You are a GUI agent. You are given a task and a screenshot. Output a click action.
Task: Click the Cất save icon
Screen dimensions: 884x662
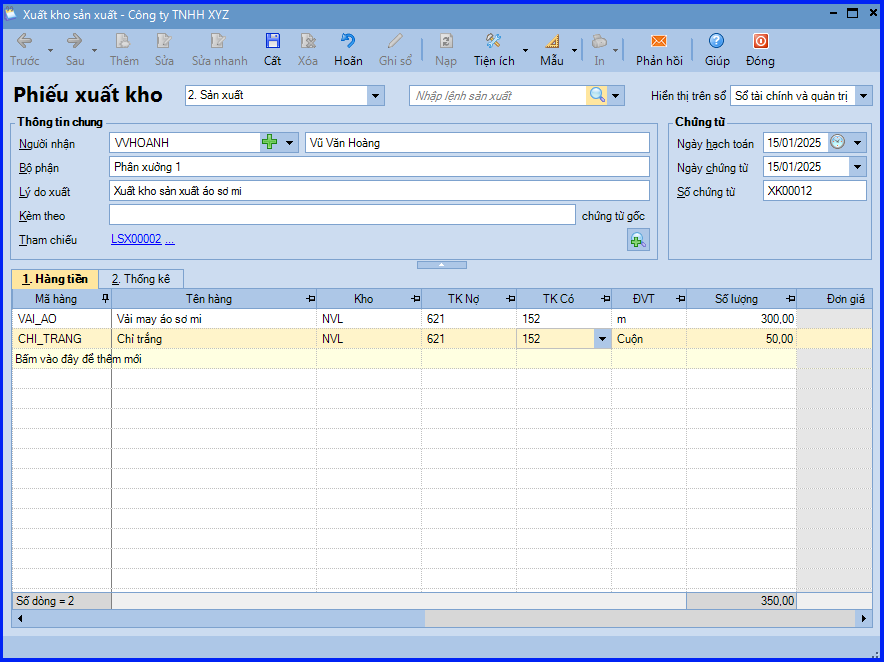click(273, 41)
